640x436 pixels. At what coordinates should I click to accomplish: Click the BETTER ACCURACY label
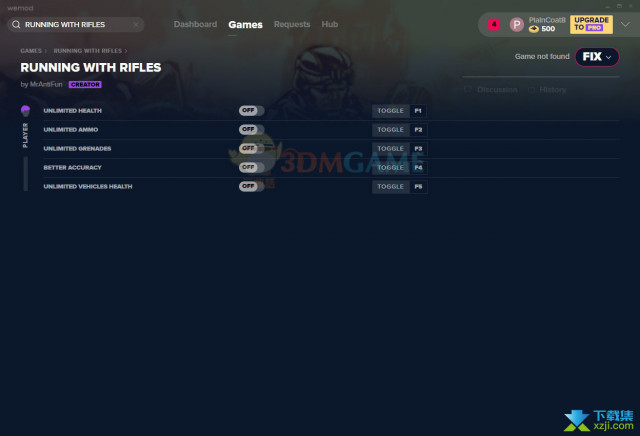[72, 167]
